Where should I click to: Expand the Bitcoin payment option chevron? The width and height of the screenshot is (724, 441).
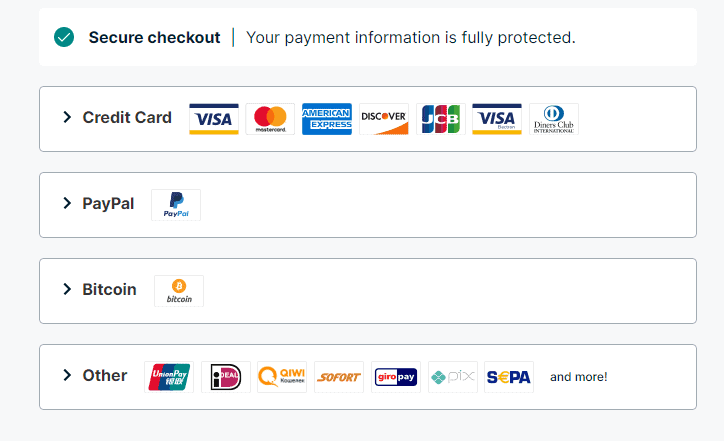(67, 289)
